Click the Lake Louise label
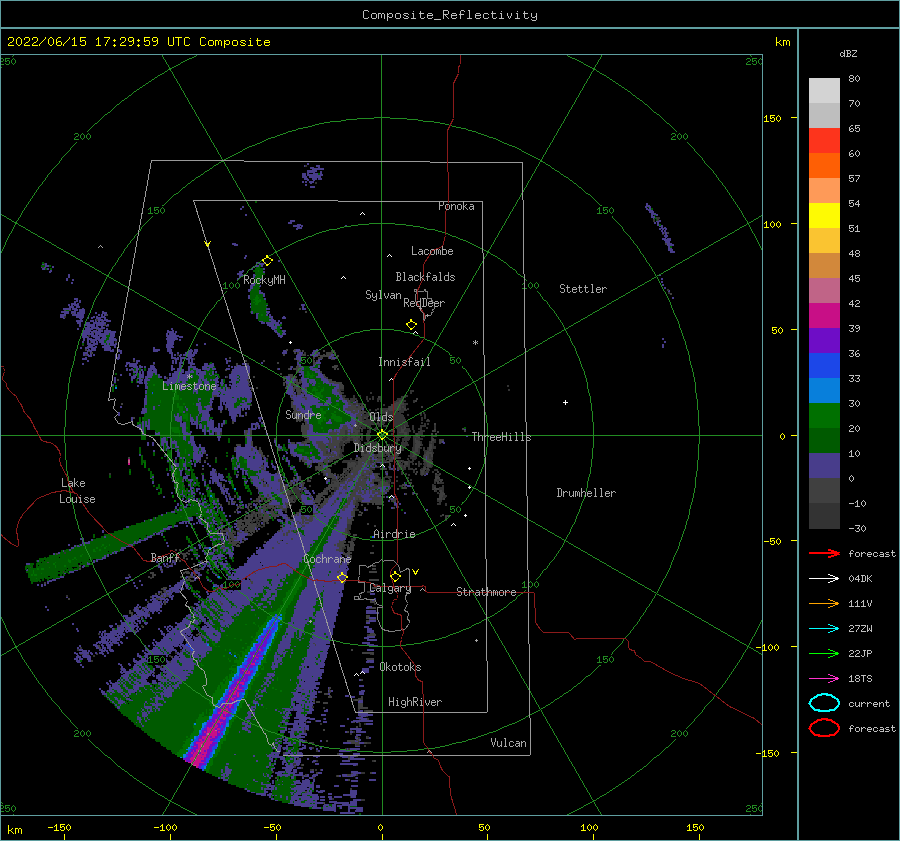Viewport: 900px width, 841px height. [77, 491]
